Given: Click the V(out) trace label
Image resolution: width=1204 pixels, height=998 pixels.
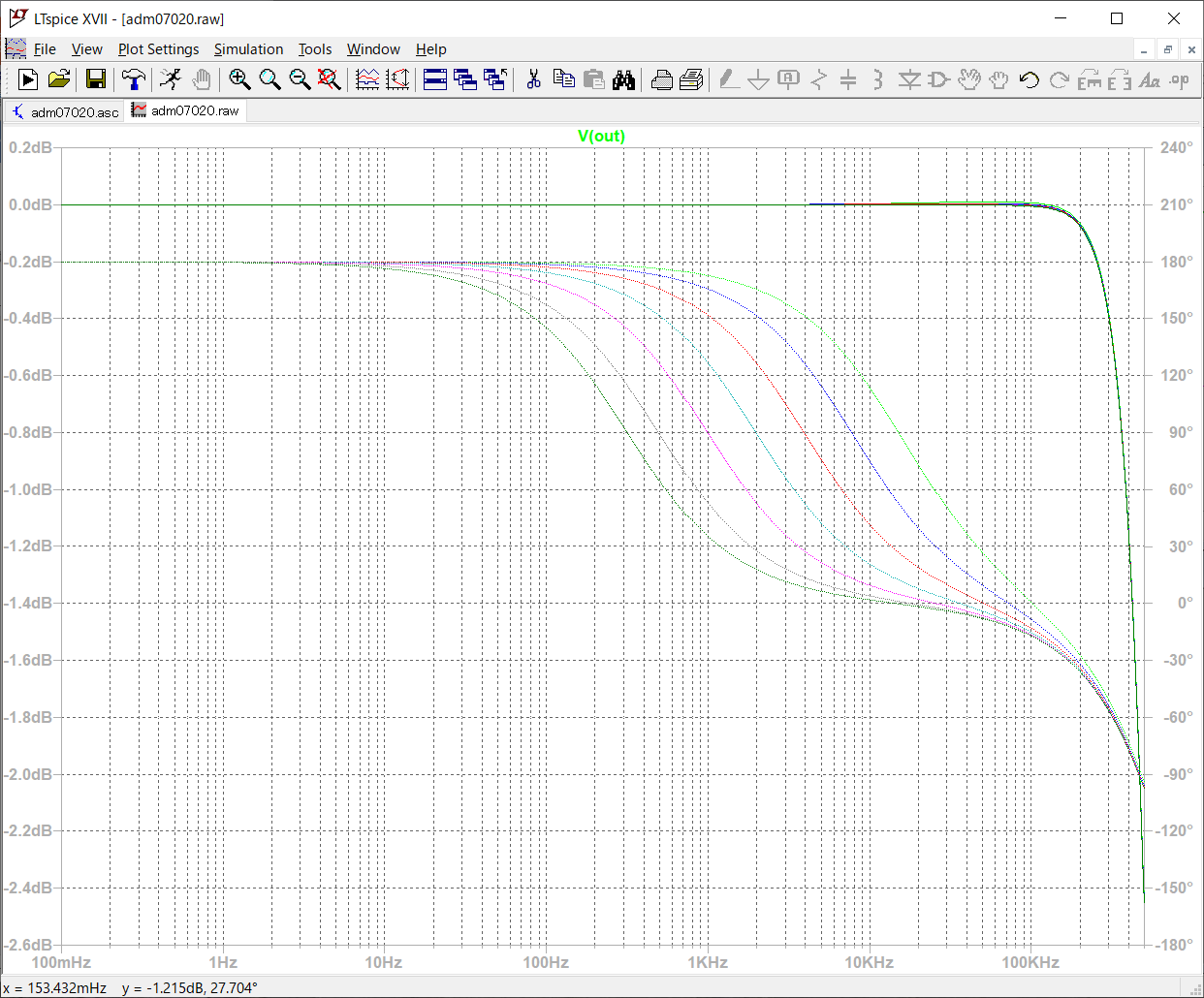Looking at the screenshot, I should point(601,136).
